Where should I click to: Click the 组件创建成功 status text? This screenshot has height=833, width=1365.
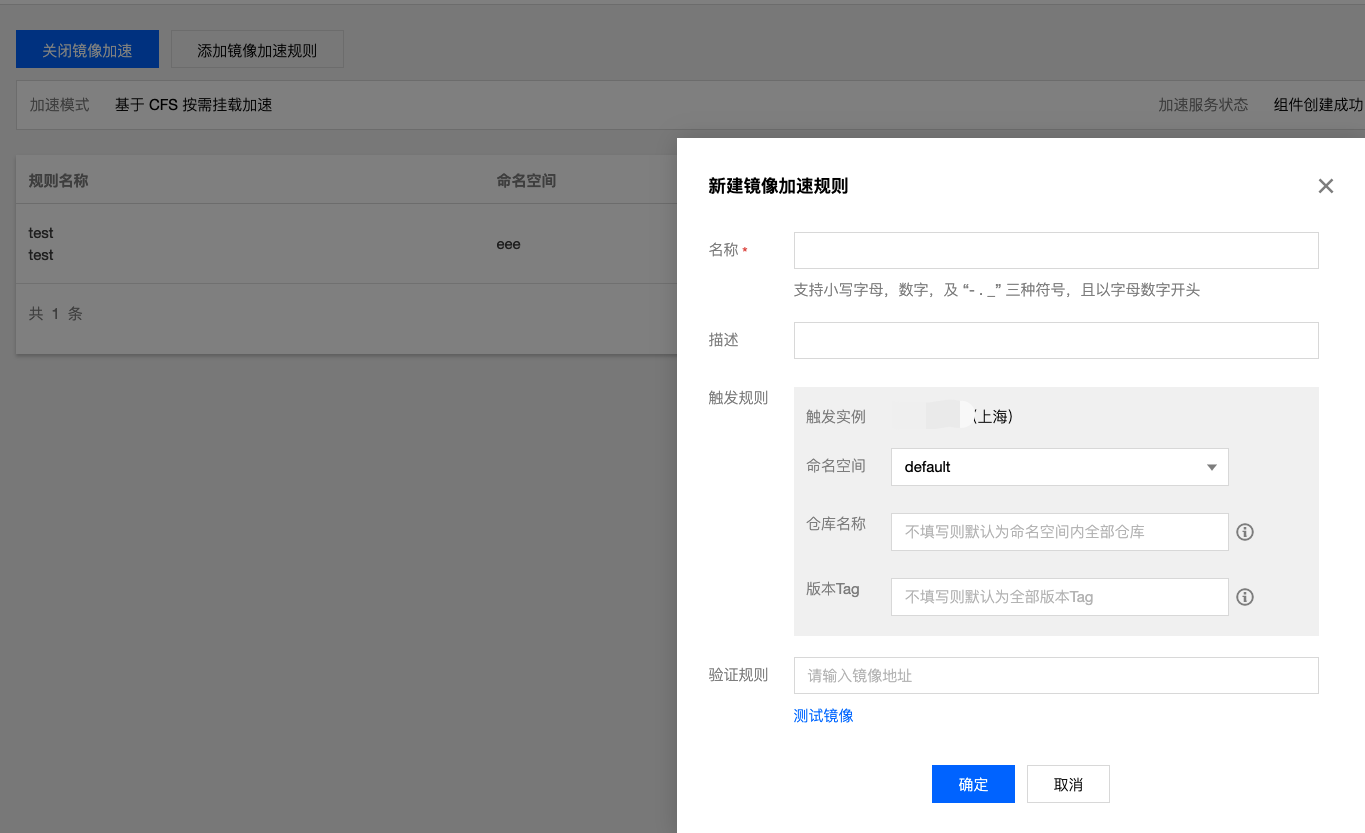coord(1318,105)
